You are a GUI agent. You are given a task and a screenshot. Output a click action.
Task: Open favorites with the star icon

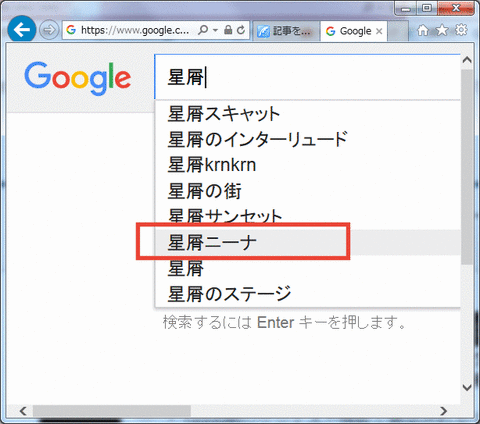click(442, 30)
